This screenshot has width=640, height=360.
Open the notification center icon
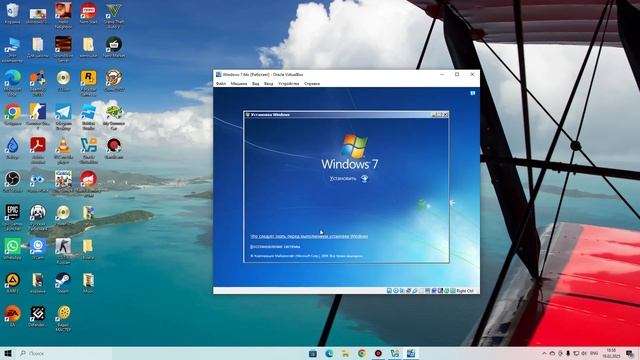click(630, 353)
